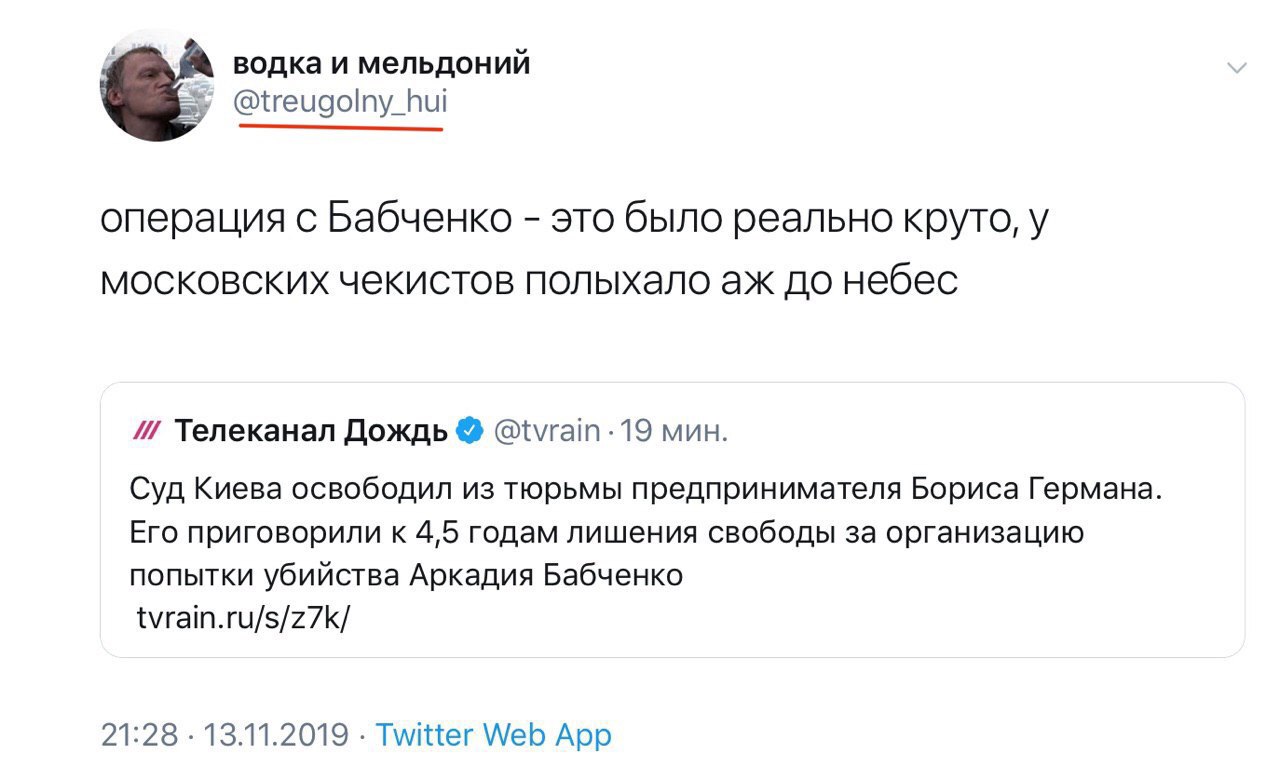This screenshot has height=780, width=1280.
Task: Click the @treugolny_hui handle
Action: (340, 101)
